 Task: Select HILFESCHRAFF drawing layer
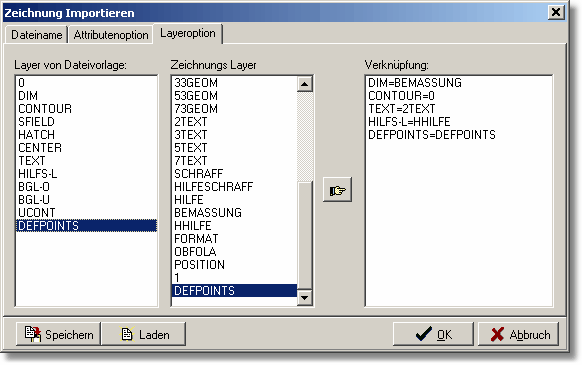234,187
